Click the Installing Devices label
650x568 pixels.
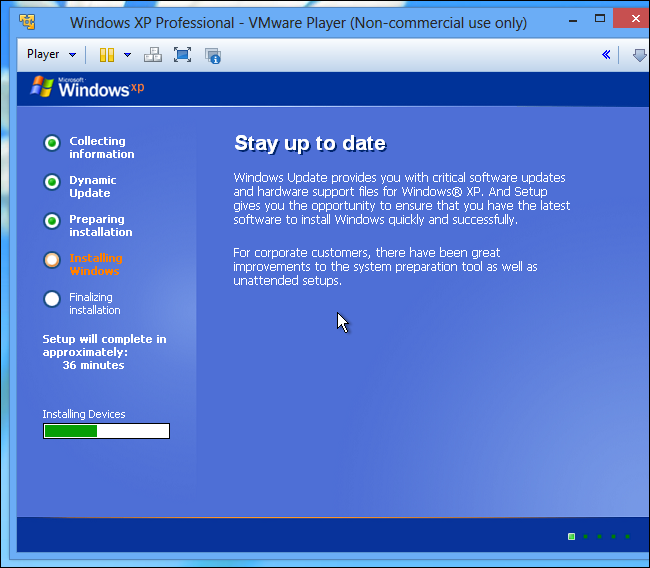[84, 414]
